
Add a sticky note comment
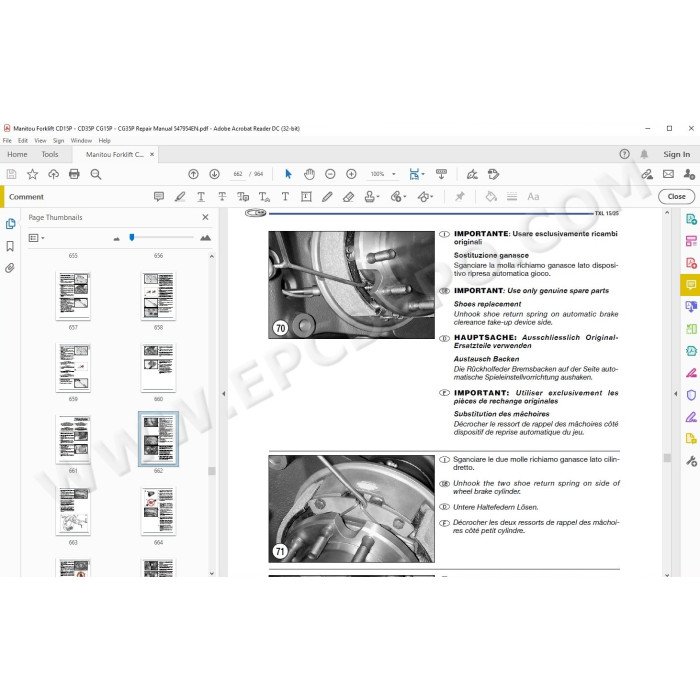159,196
